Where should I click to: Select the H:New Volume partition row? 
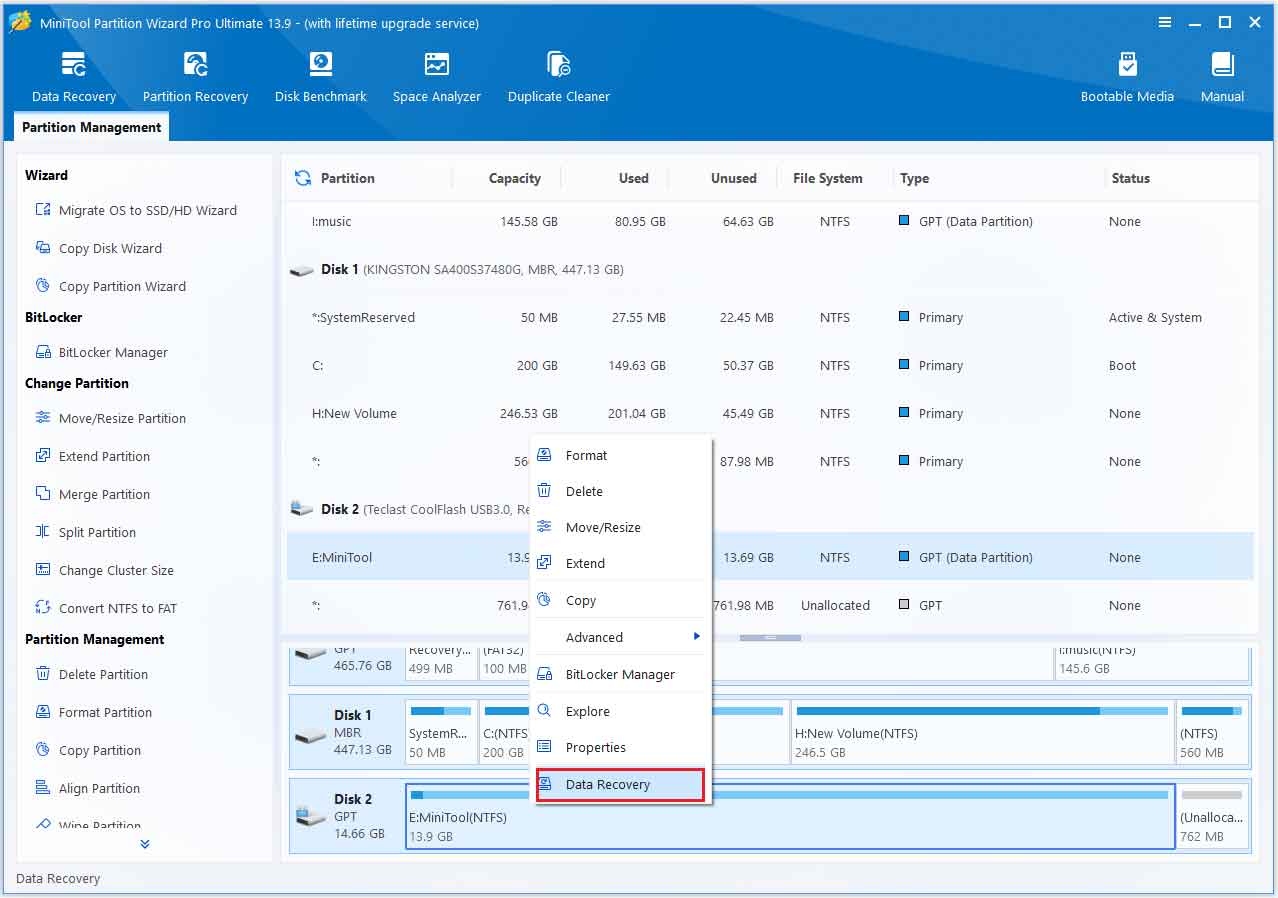pyautogui.click(x=770, y=413)
